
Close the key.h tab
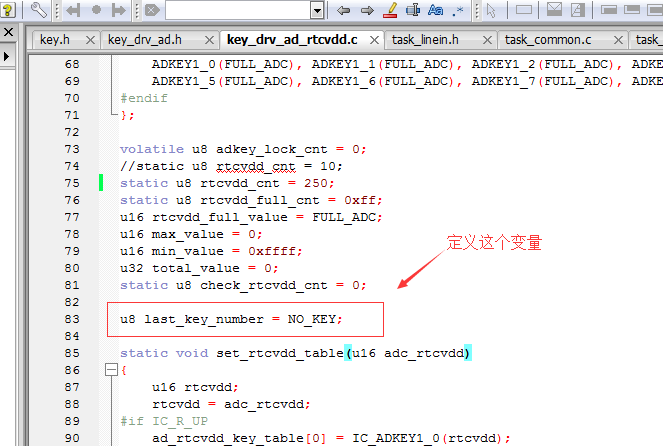[x=90, y=40]
